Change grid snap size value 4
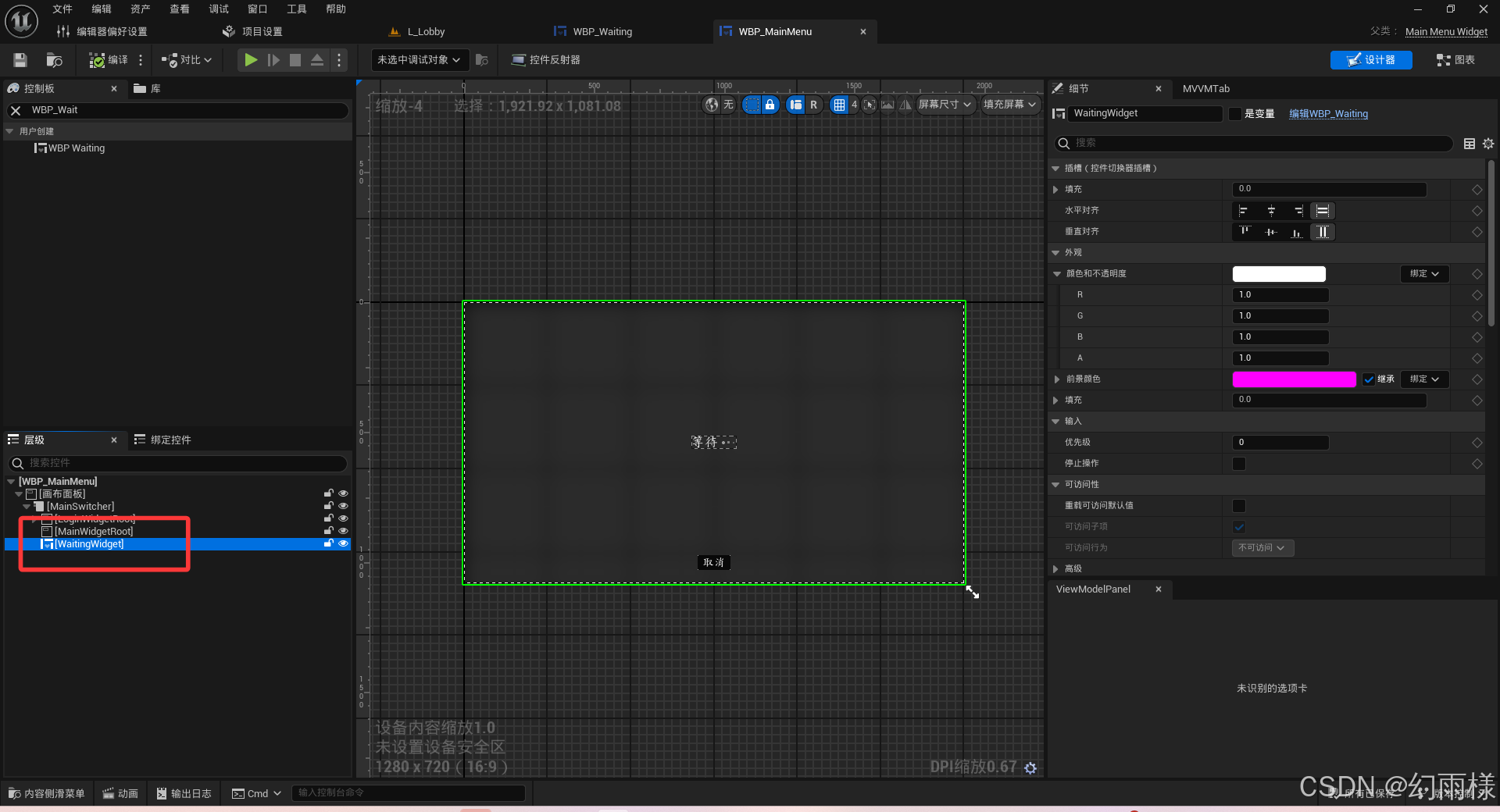Image resolution: width=1500 pixels, height=812 pixels. [x=854, y=105]
